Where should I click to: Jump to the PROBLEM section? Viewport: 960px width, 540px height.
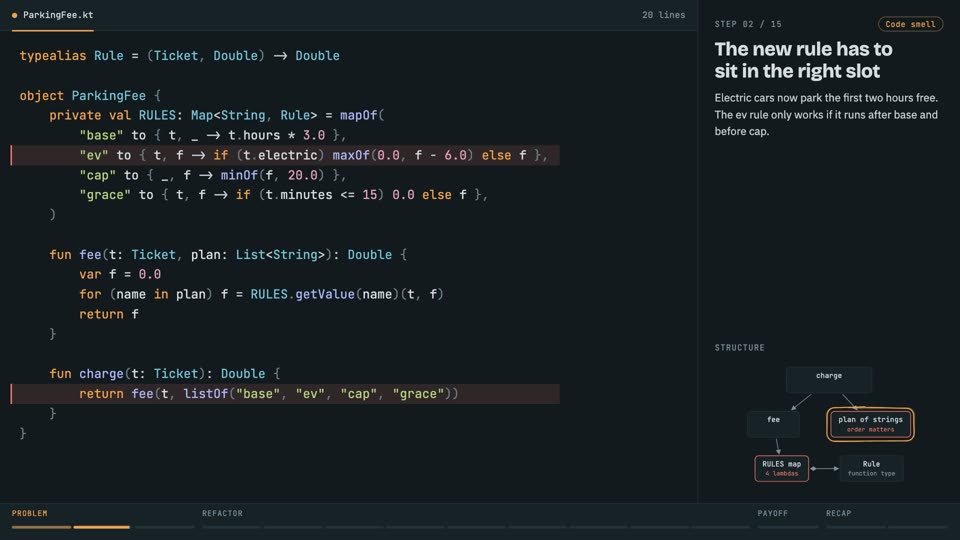point(29,513)
